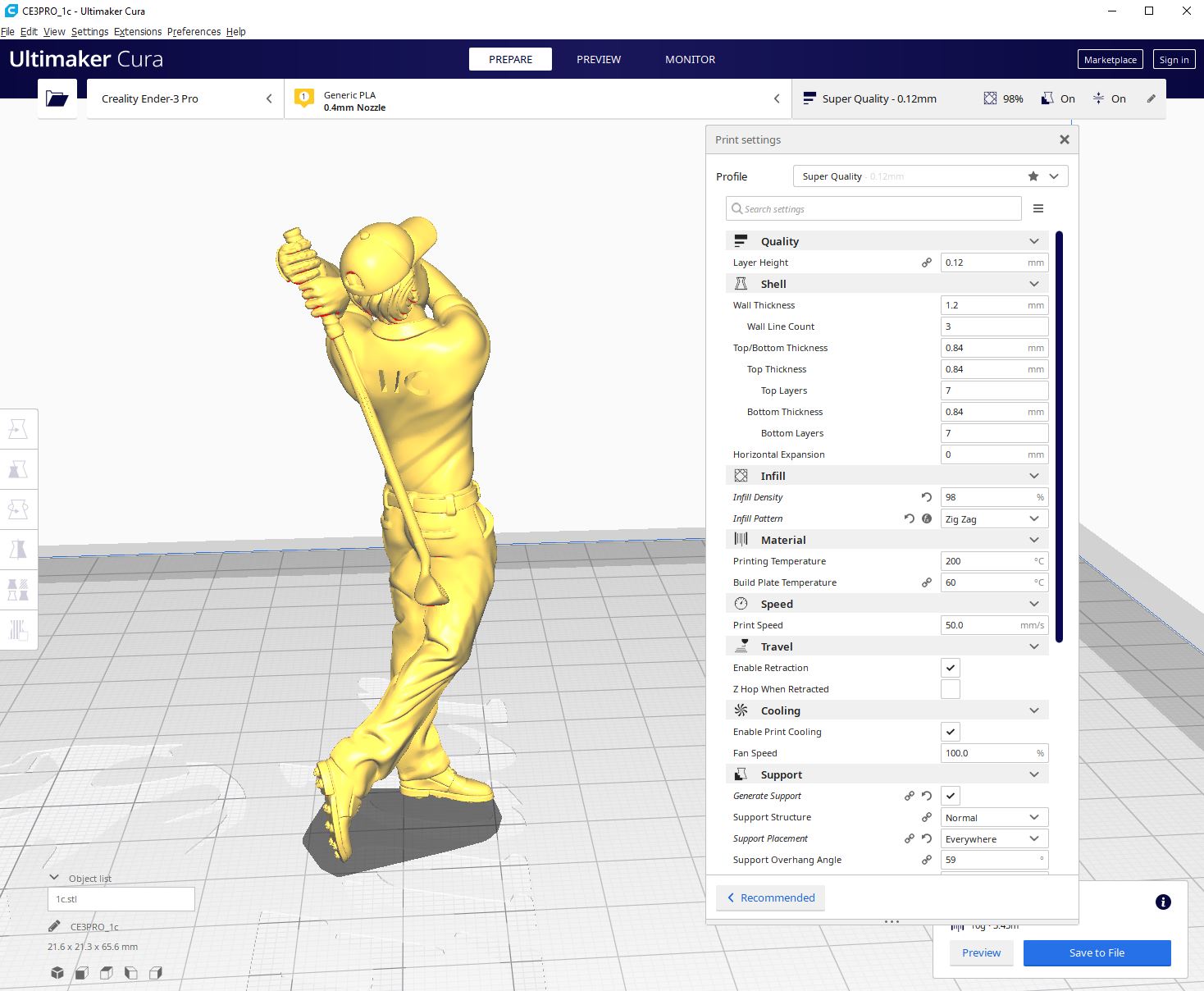Click the Recommended button
Viewport: 1204px width, 991px height.
pos(770,897)
